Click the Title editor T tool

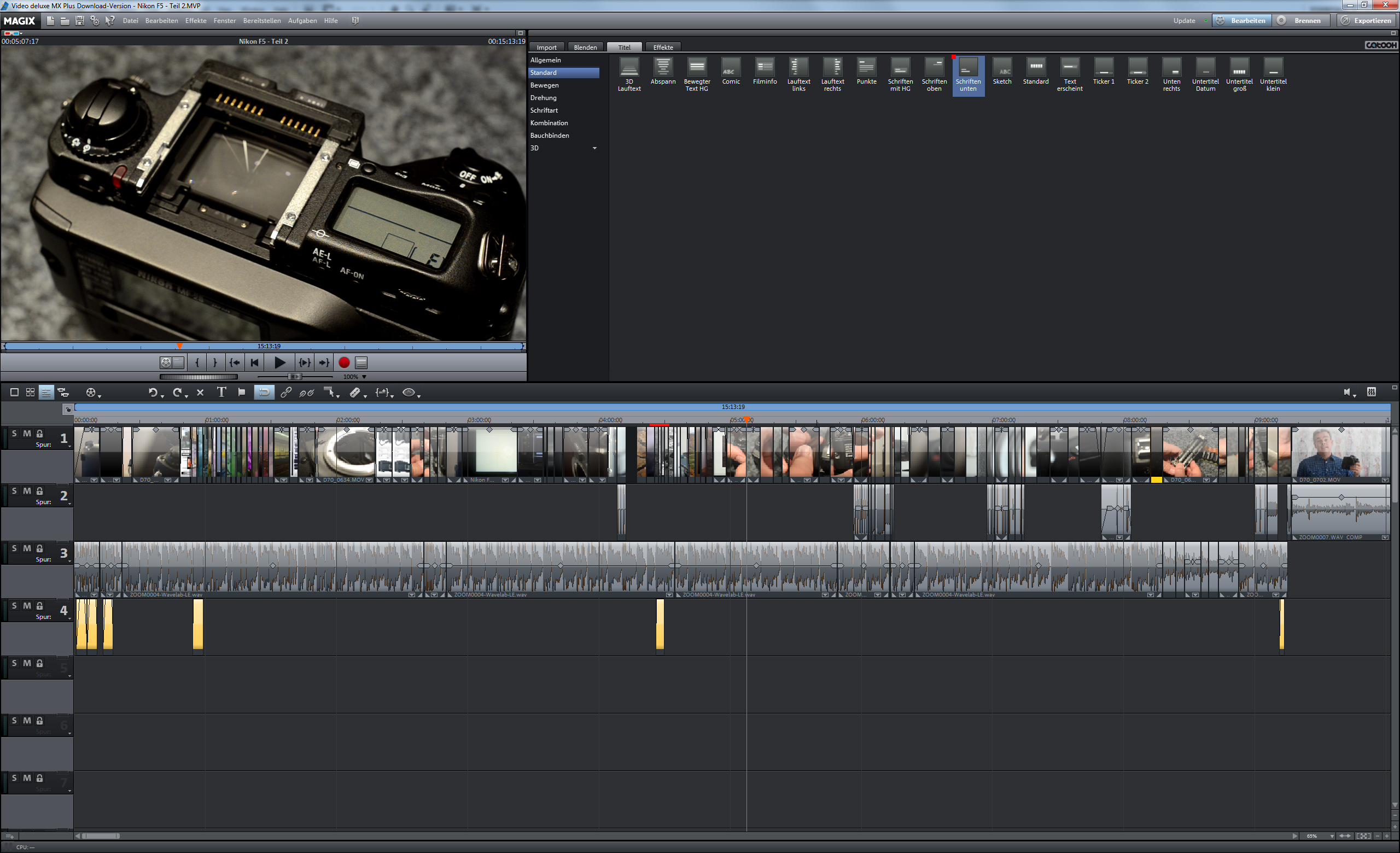pos(221,392)
